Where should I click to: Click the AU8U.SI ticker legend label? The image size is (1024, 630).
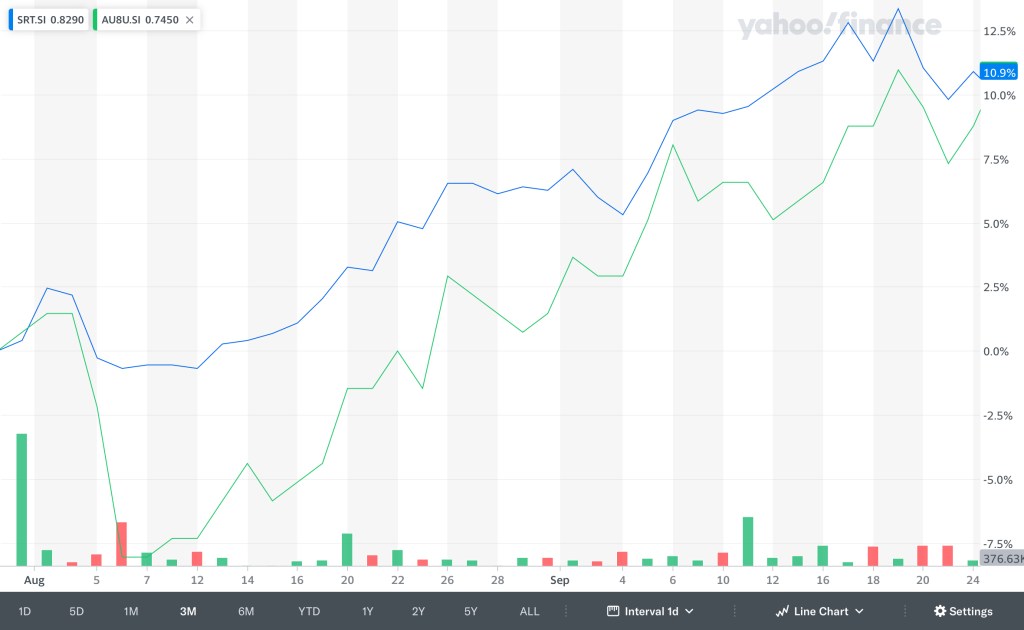pyautogui.click(x=121, y=19)
